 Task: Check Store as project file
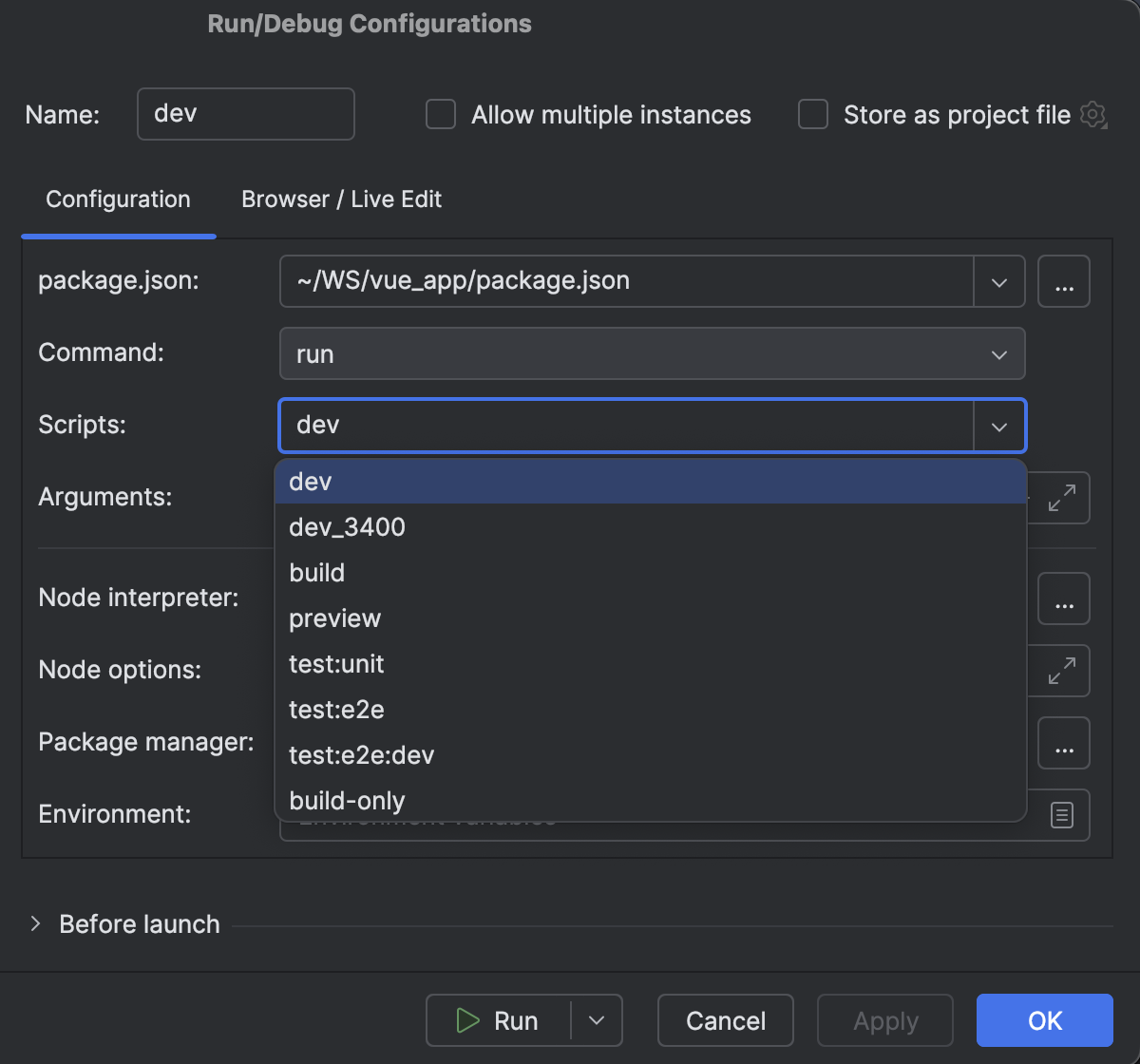[x=812, y=114]
